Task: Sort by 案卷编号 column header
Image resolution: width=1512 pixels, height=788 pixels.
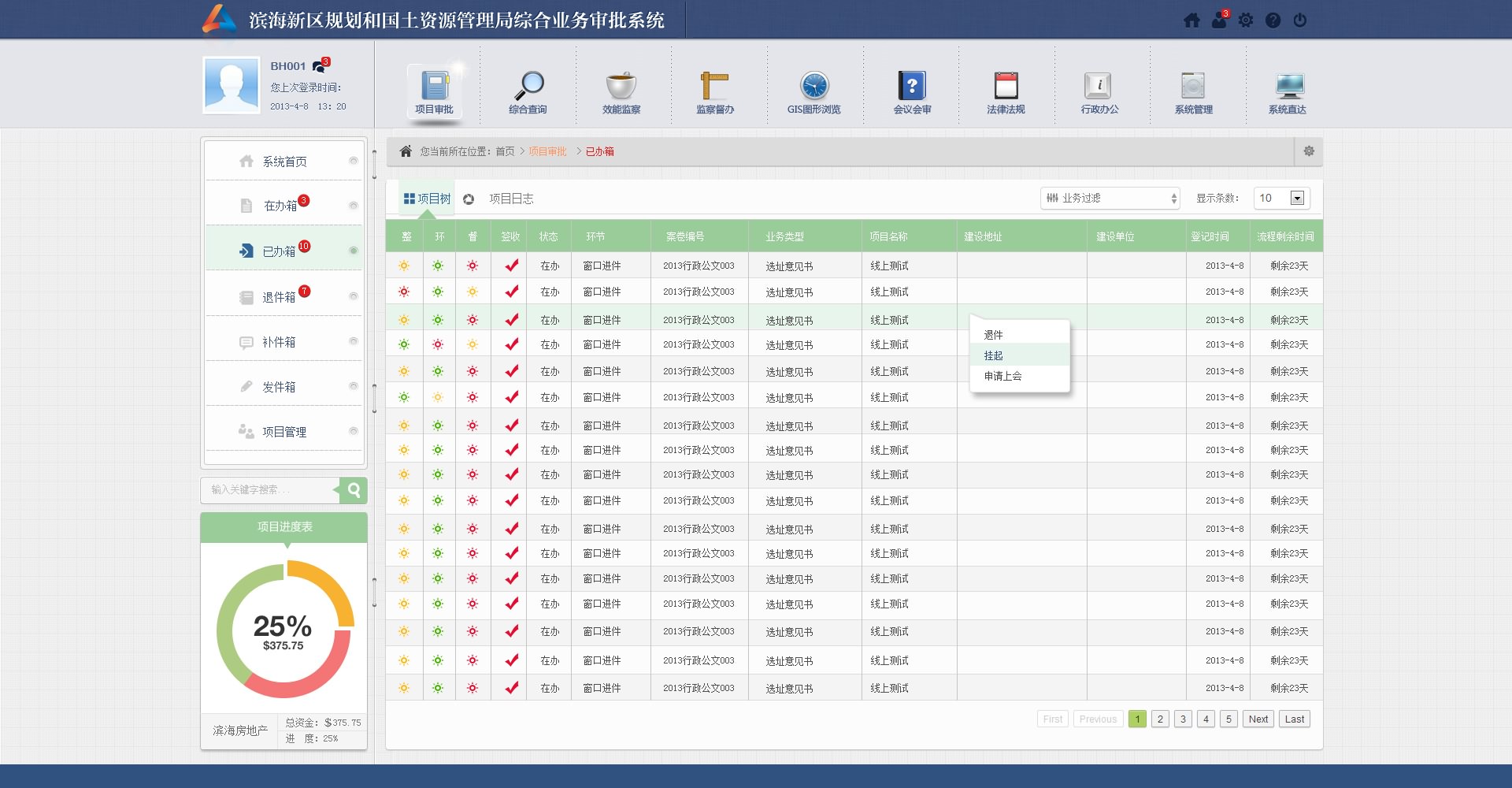Action: (699, 236)
